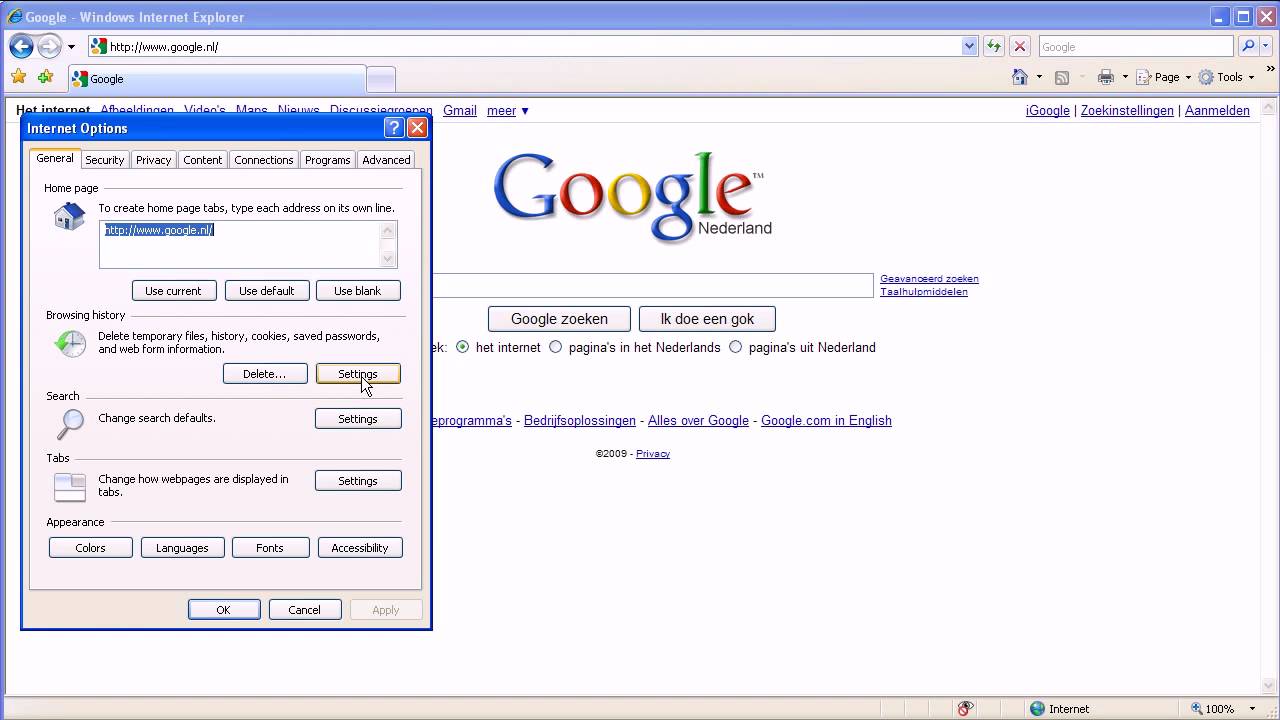Confirm dialog with OK button
1280x720 pixels.
coord(224,610)
